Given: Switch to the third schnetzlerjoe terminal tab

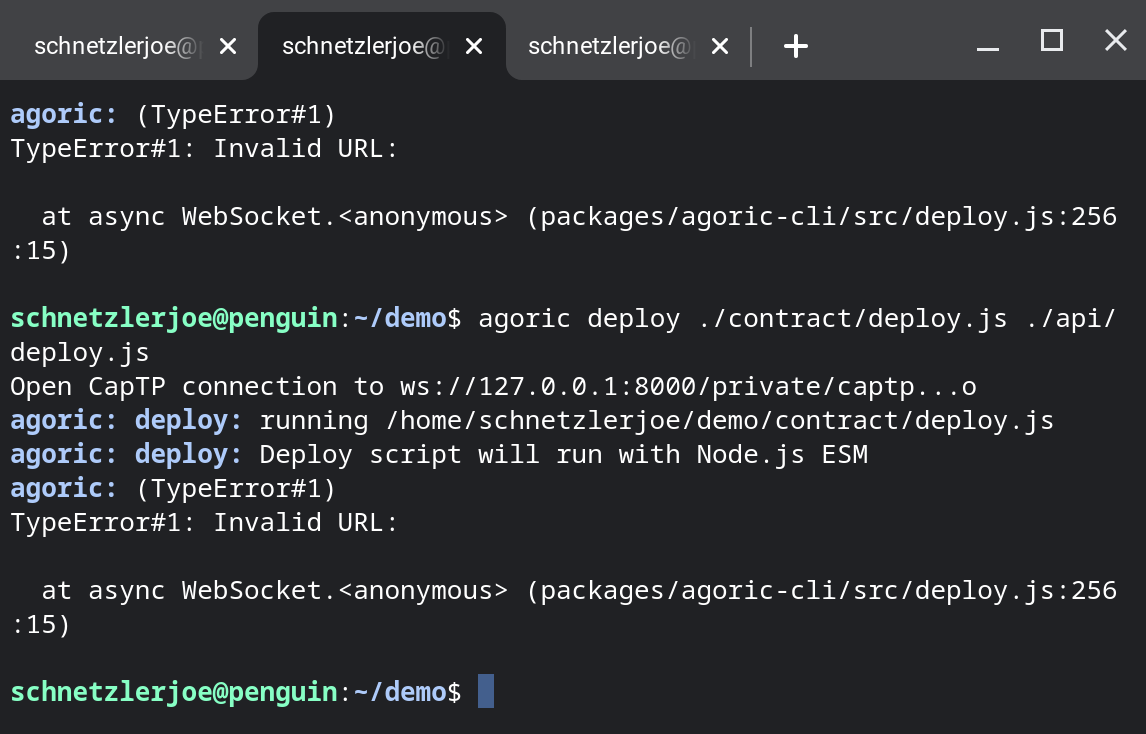Looking at the screenshot, I should tap(610, 45).
